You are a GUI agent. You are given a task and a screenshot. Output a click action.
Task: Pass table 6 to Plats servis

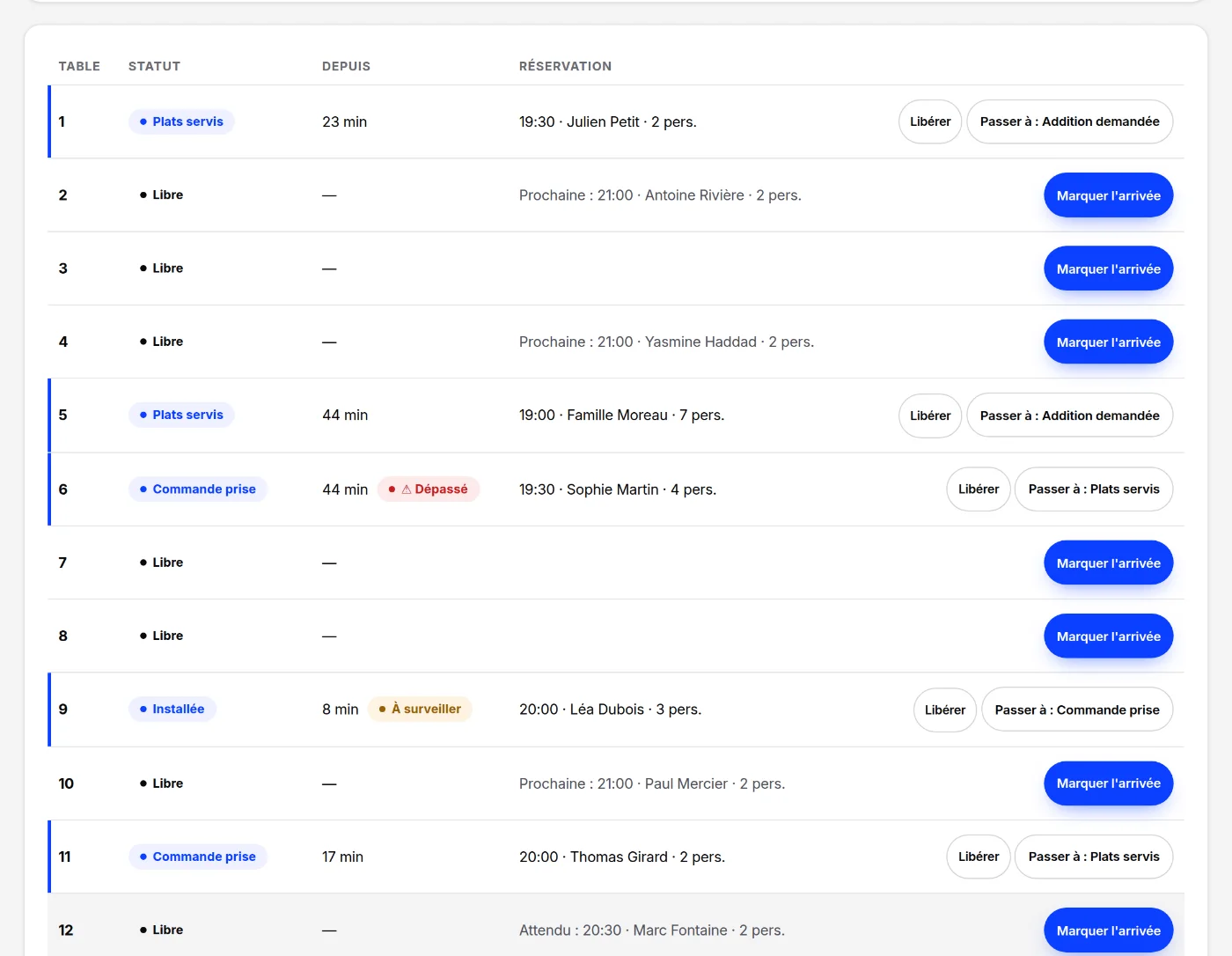[x=1094, y=489]
